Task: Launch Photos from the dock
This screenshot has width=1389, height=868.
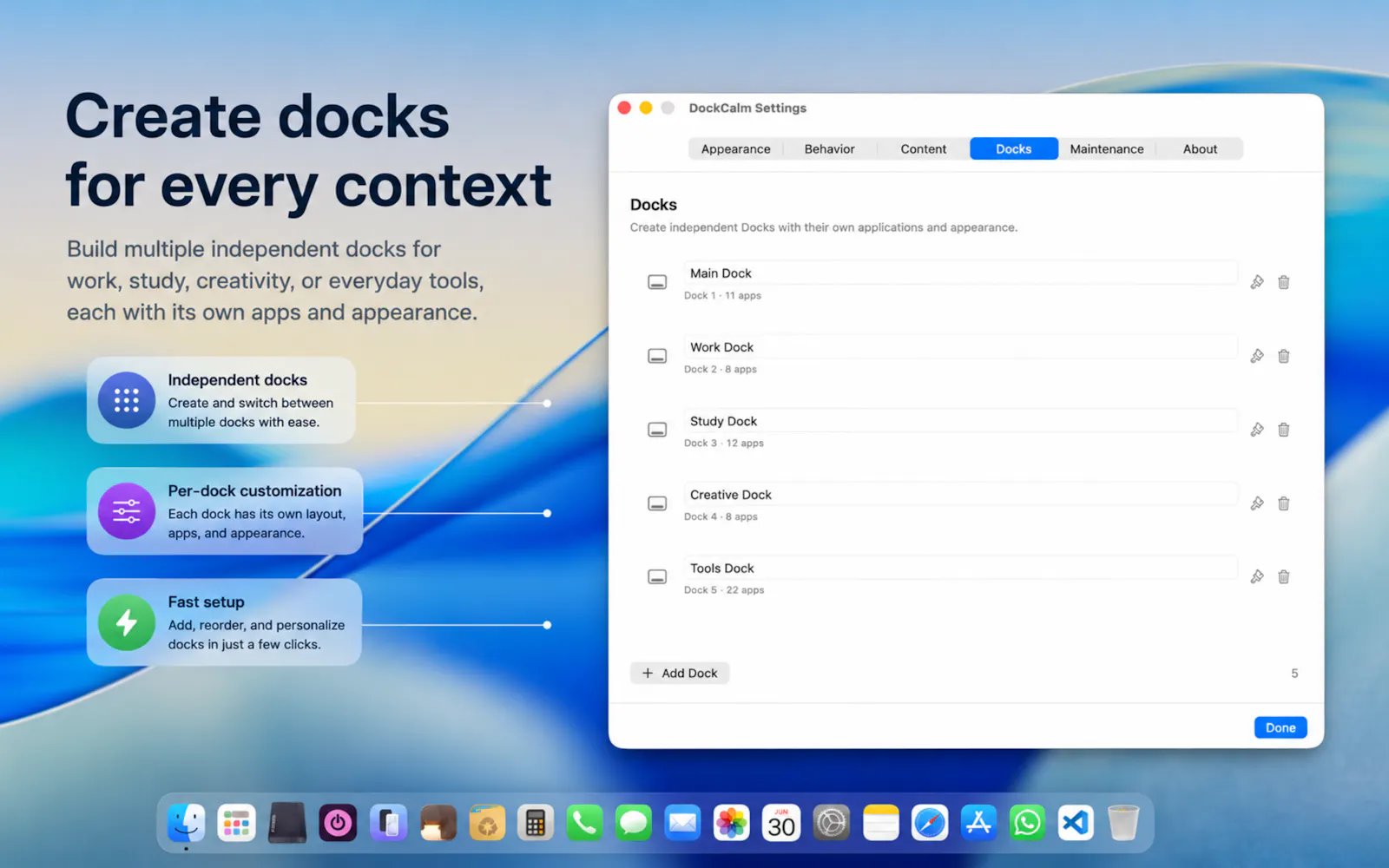Action: tap(732, 822)
